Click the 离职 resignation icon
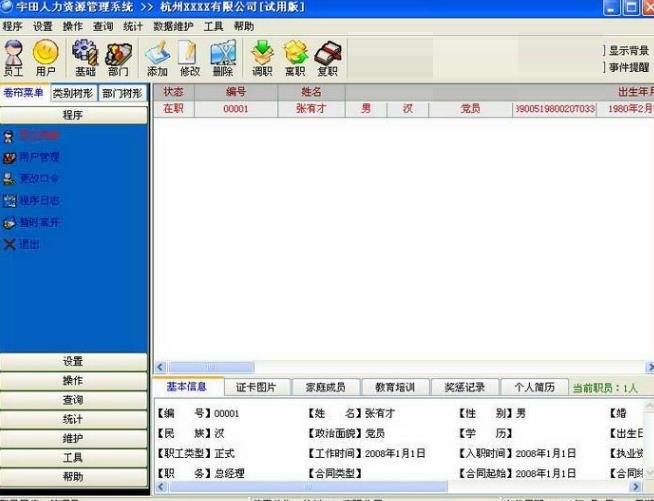 click(295, 58)
